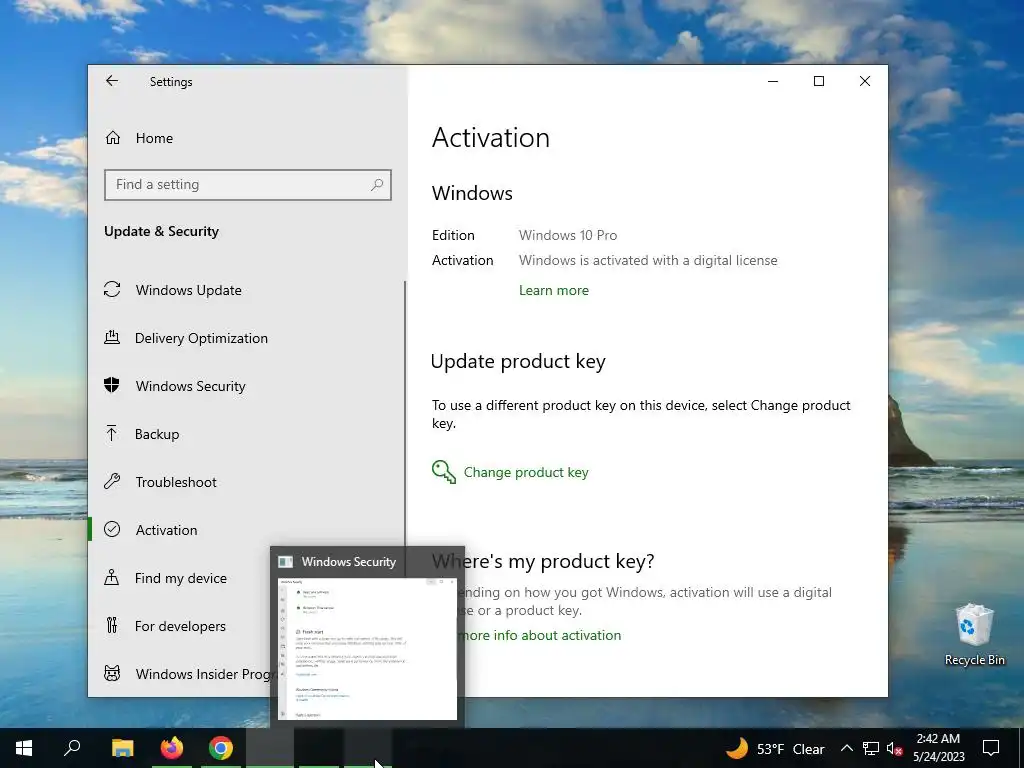Click the Windows Insider Program cat icon
The height and width of the screenshot is (768, 1024).
pyautogui.click(x=112, y=673)
